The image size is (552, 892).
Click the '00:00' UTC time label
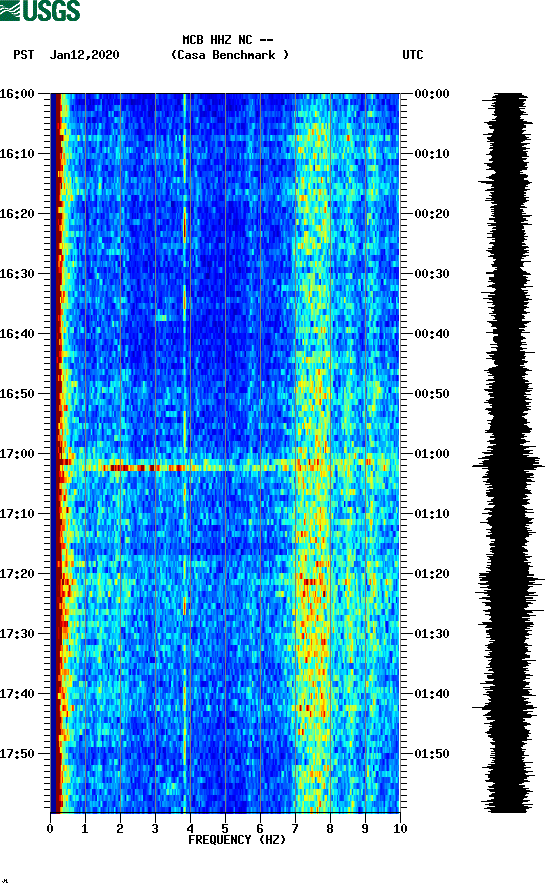pos(432,93)
